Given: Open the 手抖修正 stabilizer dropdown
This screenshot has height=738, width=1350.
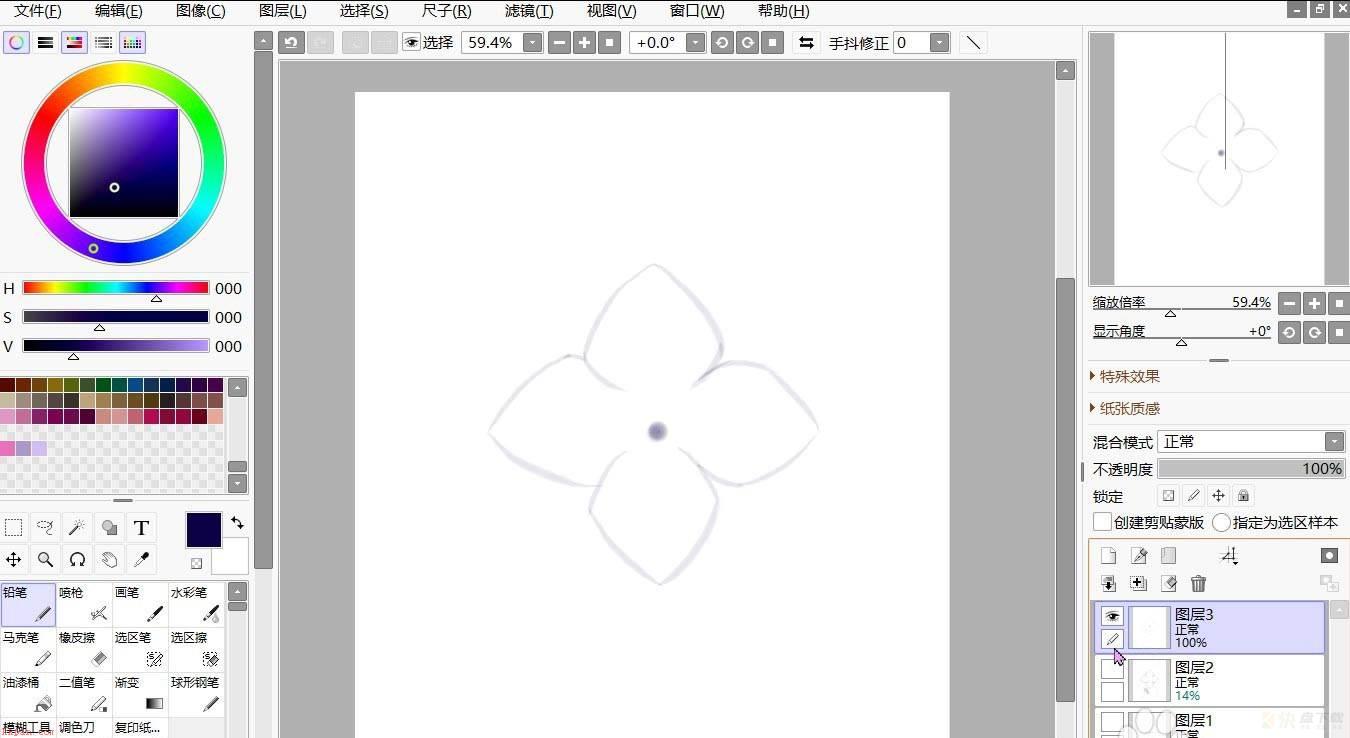Looking at the screenshot, I should click(x=939, y=43).
